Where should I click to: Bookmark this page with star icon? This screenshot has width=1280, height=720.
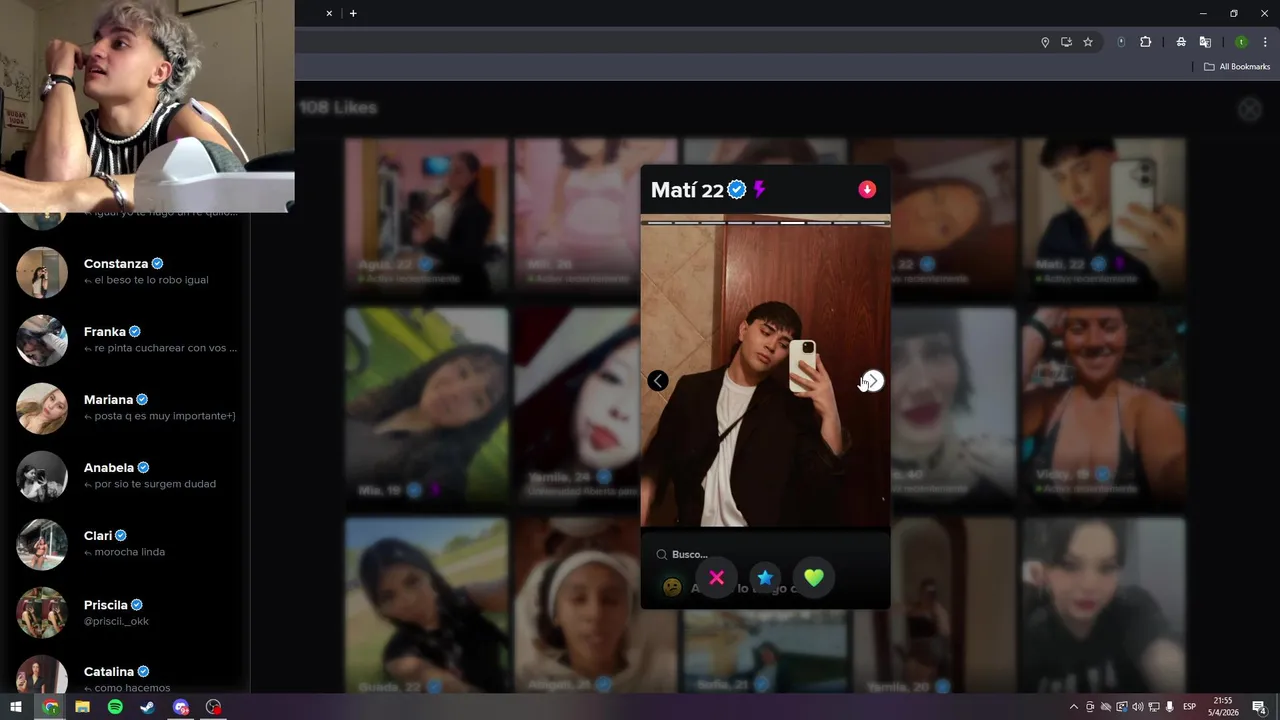point(1088,42)
